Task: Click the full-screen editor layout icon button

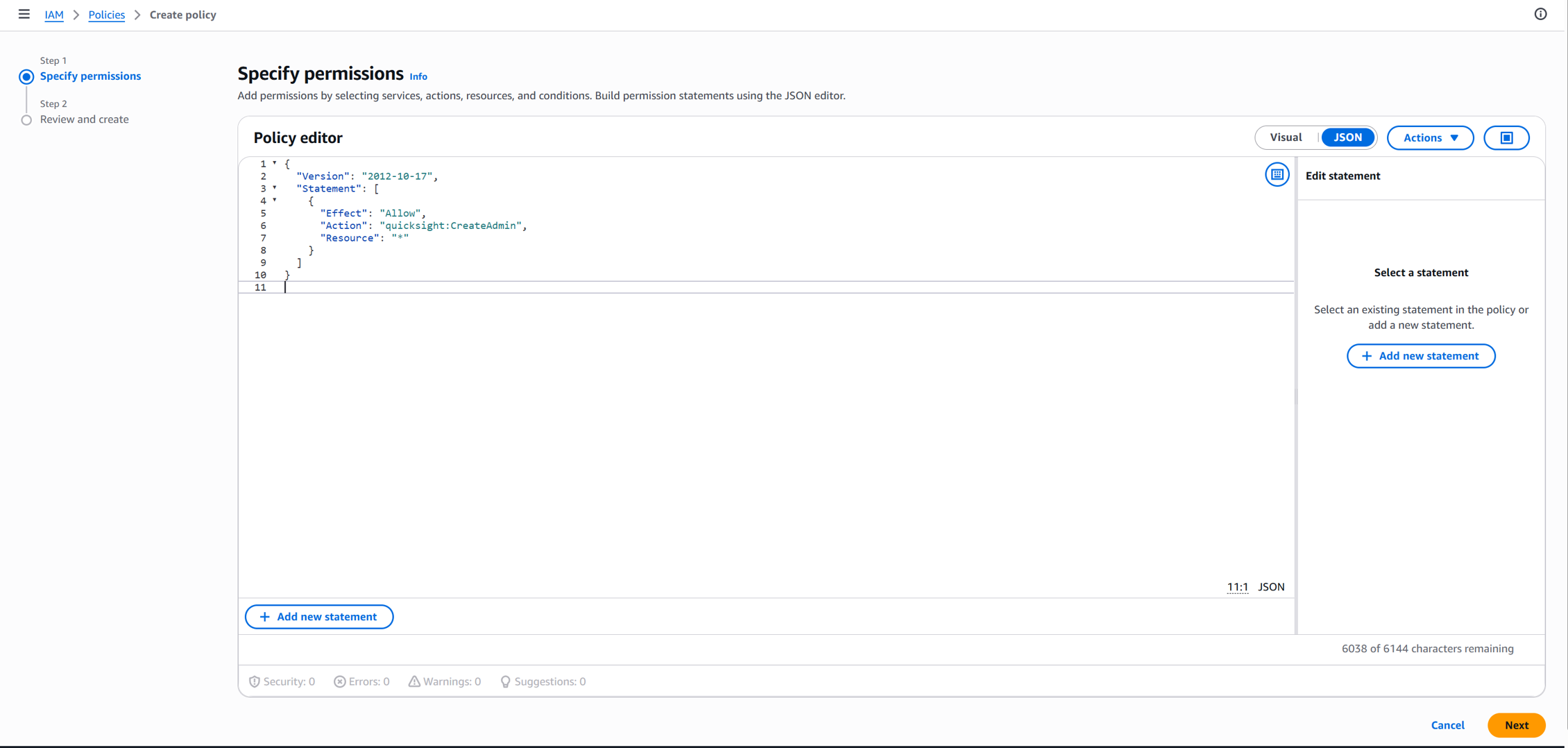Action: pos(1506,137)
